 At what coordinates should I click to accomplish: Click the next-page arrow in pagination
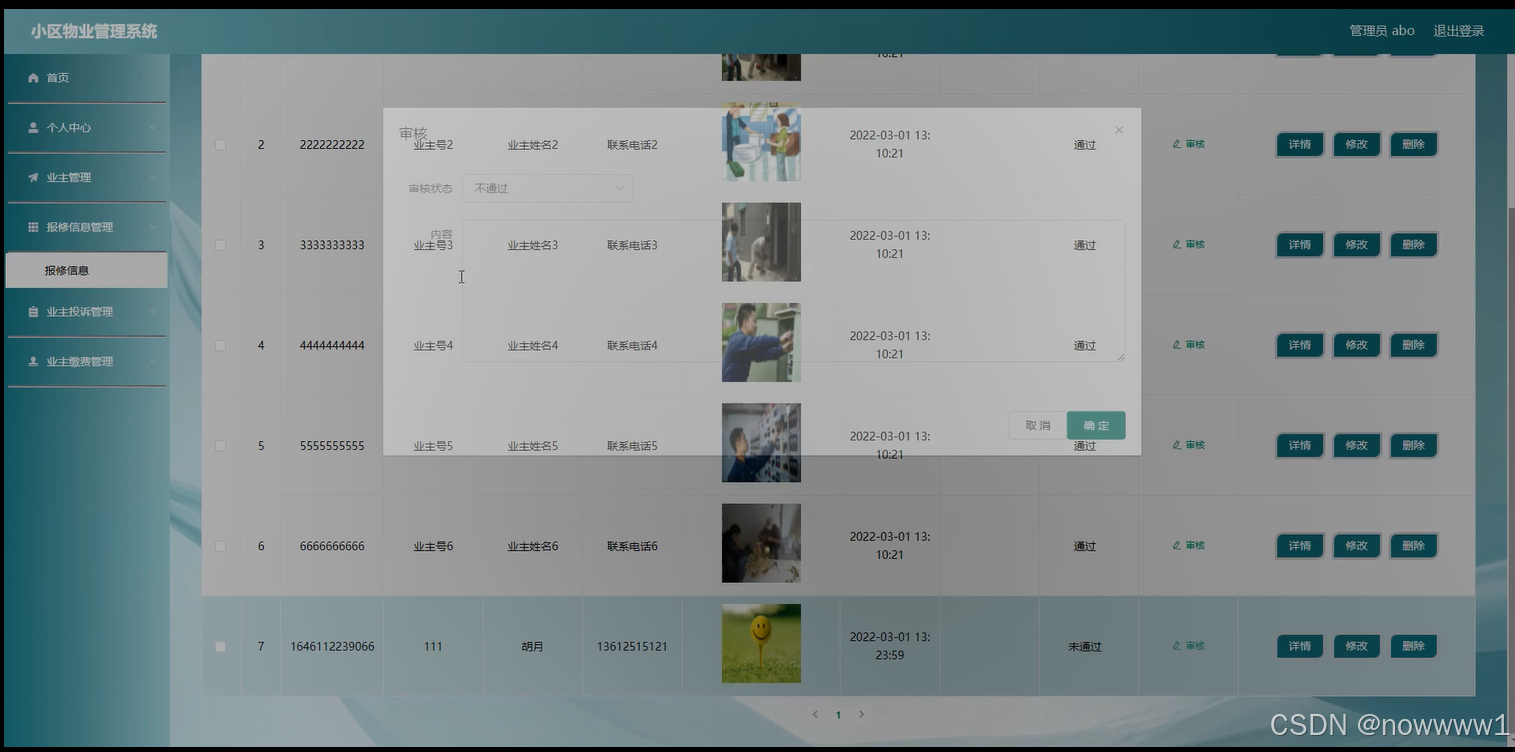(861, 714)
